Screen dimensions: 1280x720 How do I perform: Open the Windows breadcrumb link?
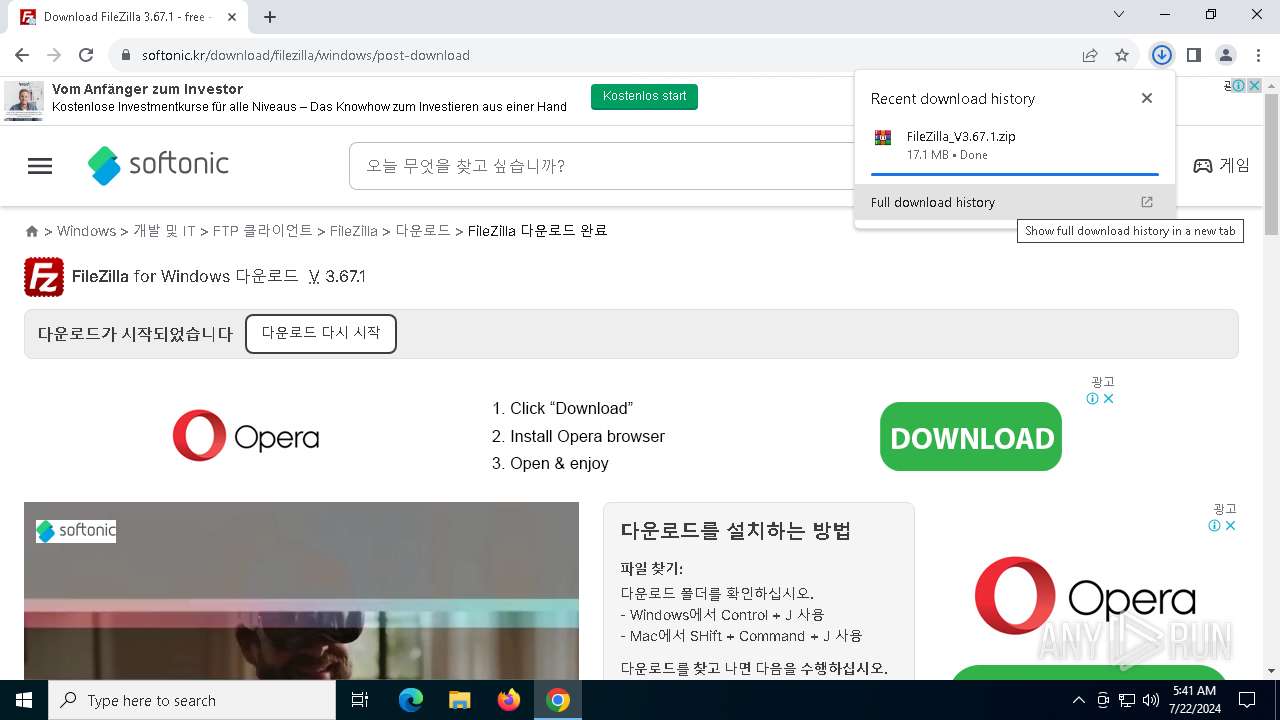[x=86, y=231]
